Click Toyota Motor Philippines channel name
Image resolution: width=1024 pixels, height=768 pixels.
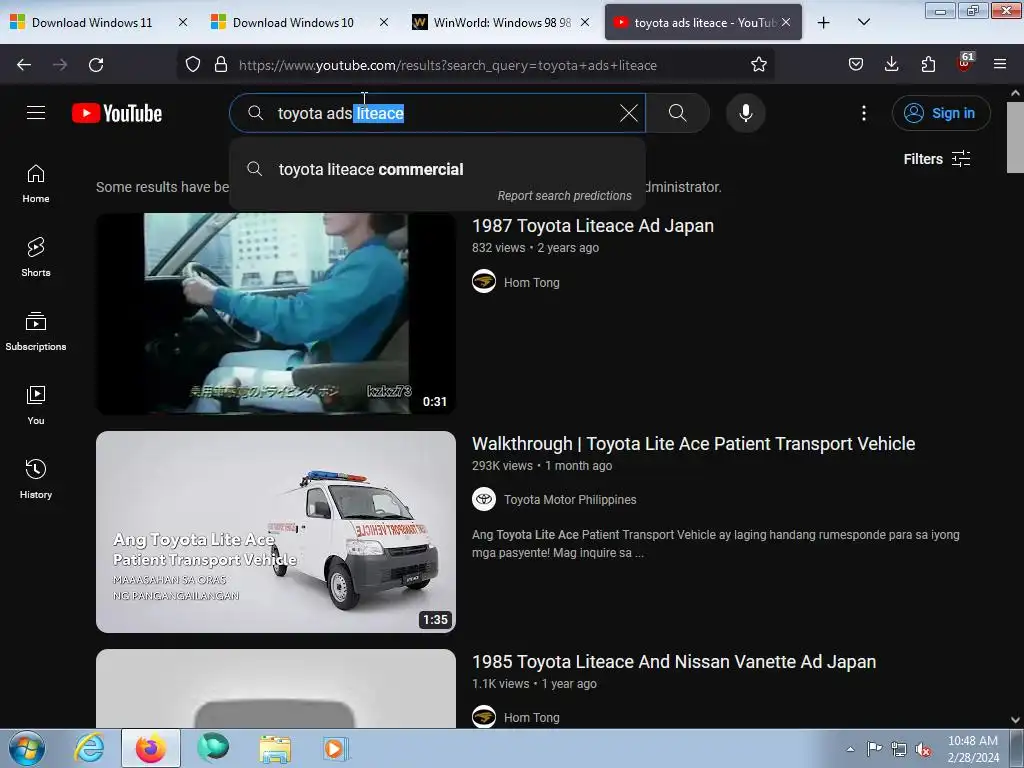(x=569, y=500)
